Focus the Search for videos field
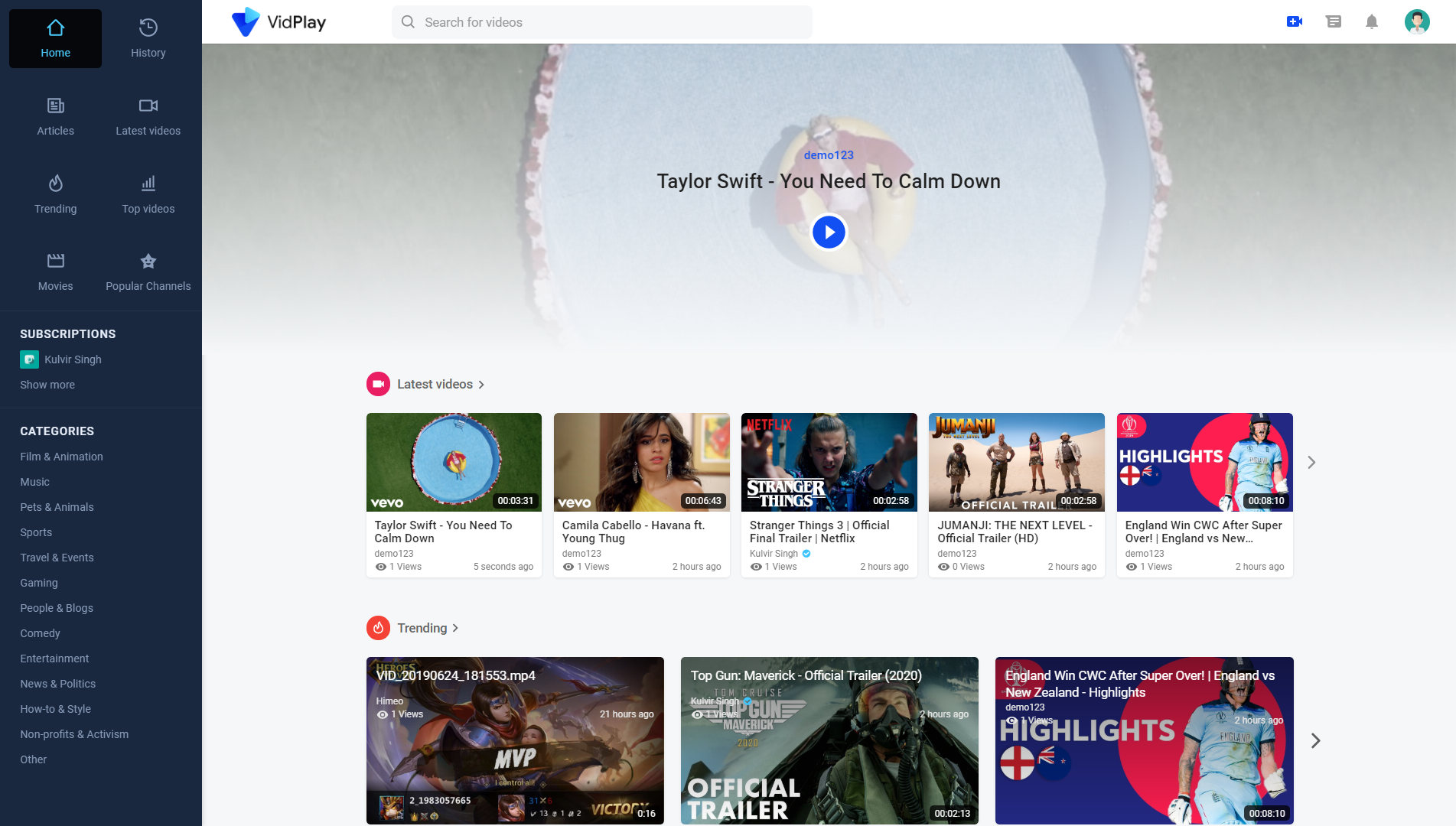The image size is (1456, 826). coord(602,22)
